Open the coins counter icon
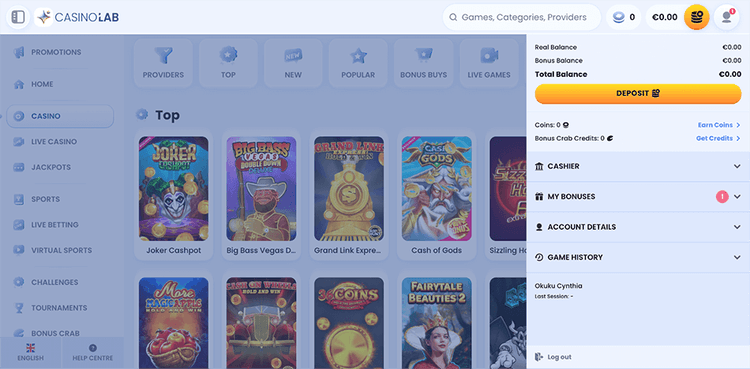This screenshot has width=750, height=369. tap(619, 17)
